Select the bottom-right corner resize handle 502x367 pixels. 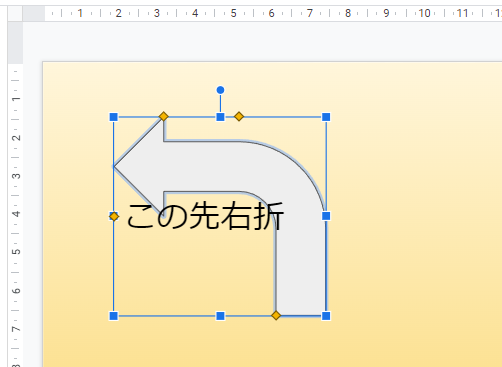326,316
